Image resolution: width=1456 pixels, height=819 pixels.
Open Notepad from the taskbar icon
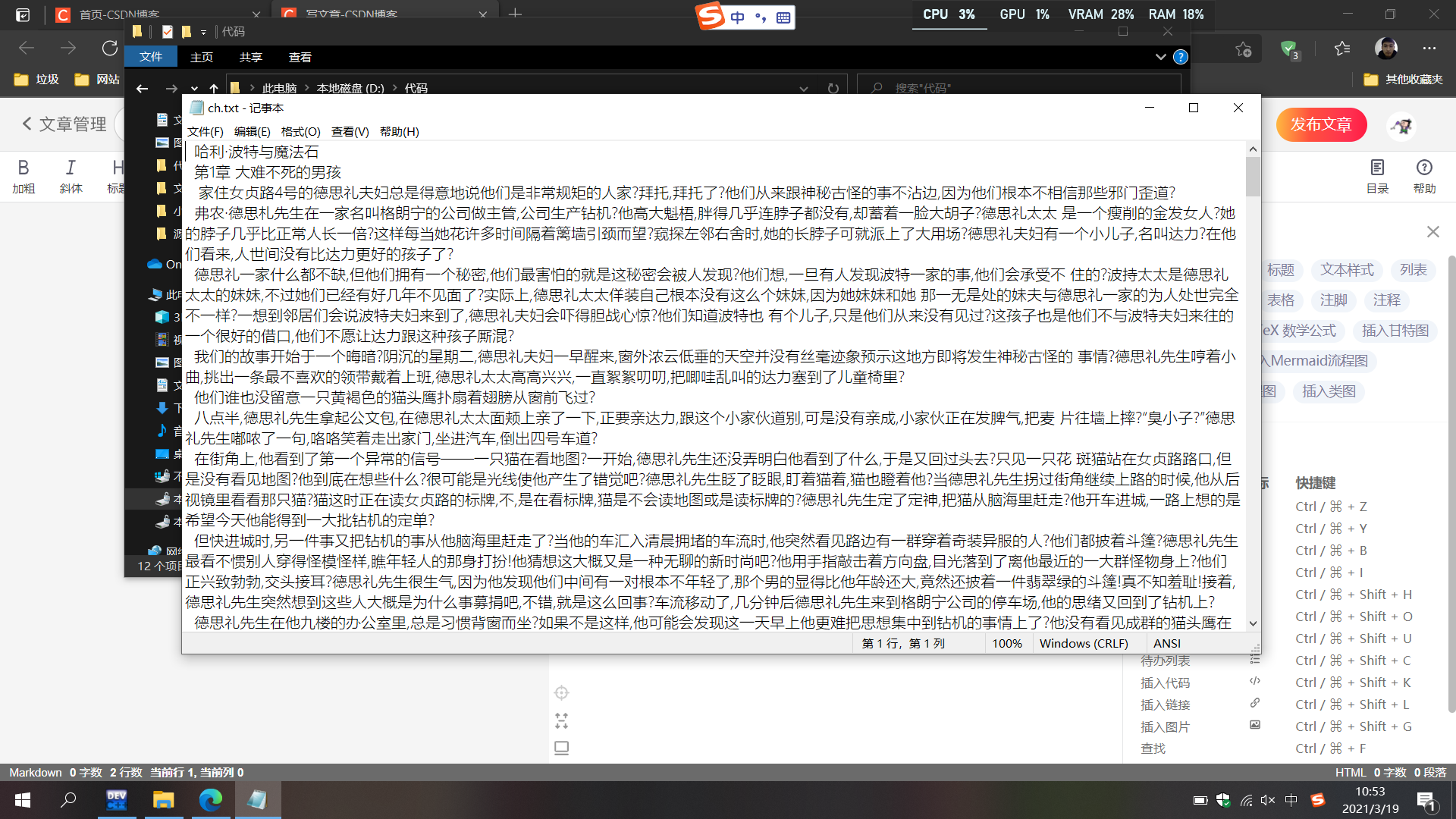coord(258,799)
